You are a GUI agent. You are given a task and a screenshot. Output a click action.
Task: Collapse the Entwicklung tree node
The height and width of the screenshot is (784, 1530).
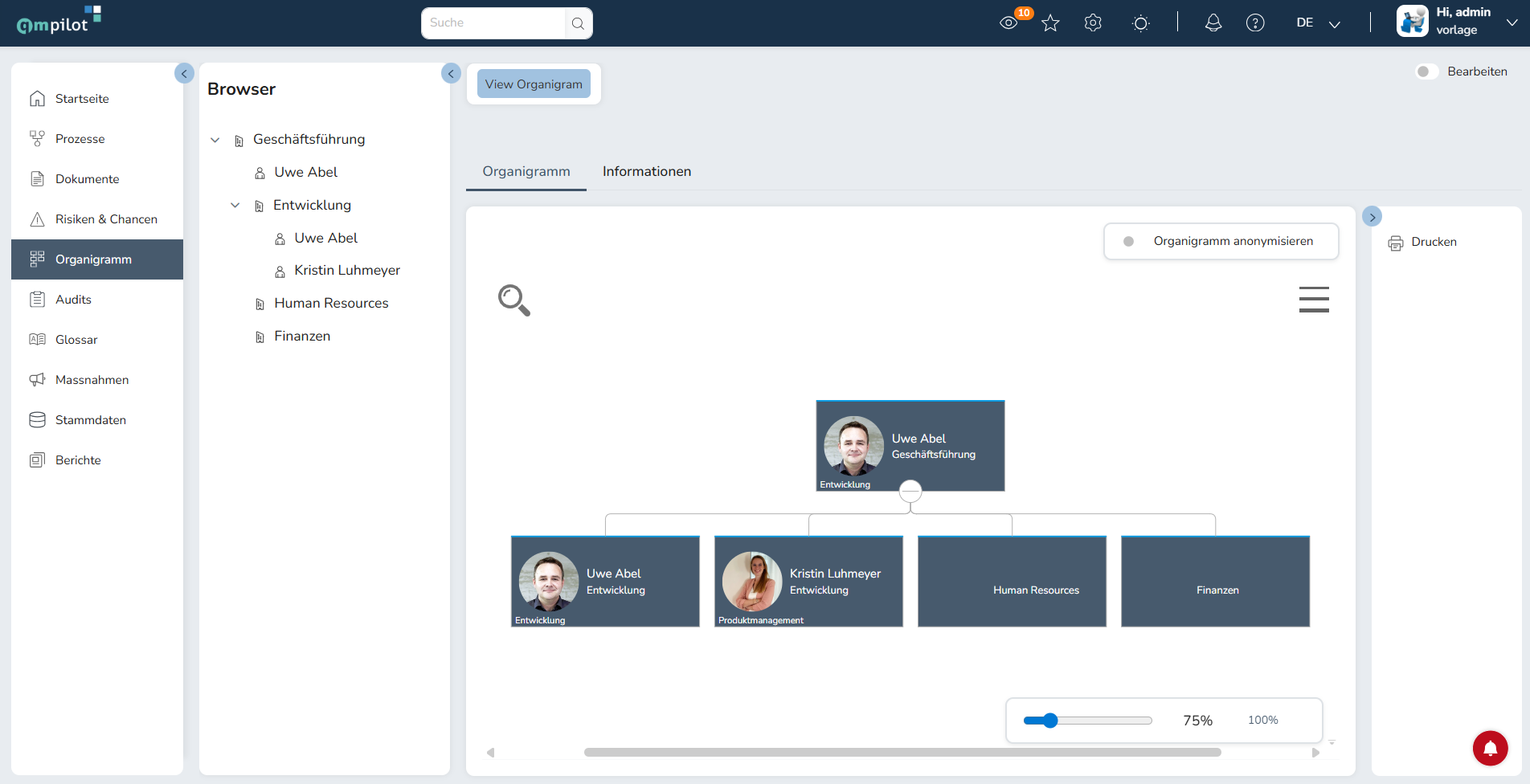[x=235, y=206]
